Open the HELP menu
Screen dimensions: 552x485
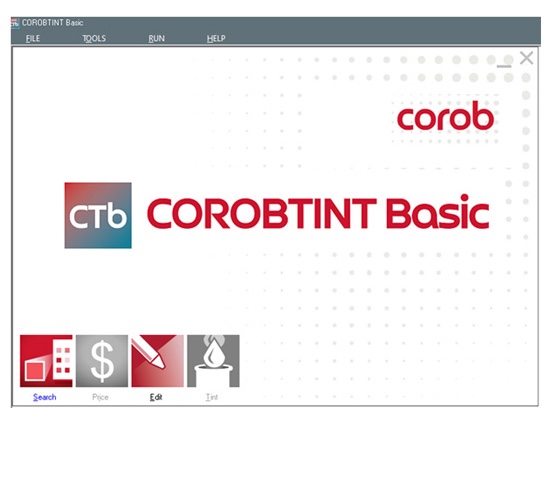coord(216,38)
